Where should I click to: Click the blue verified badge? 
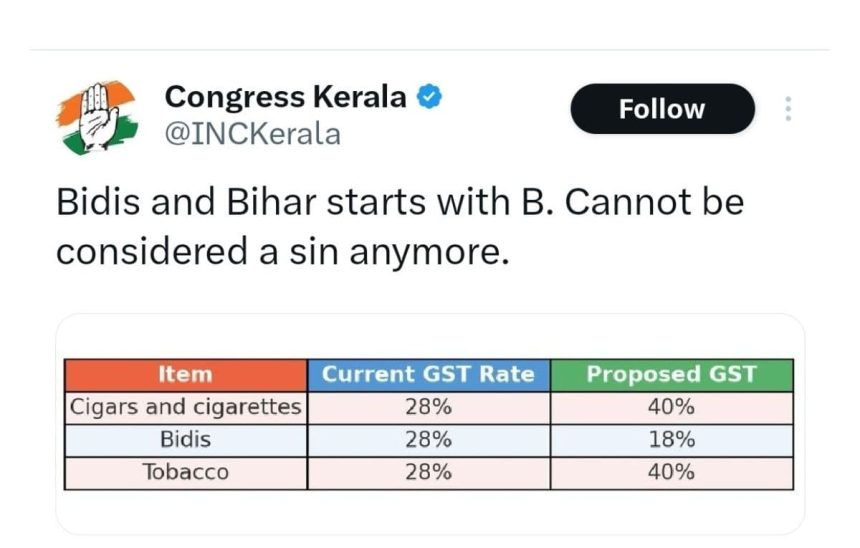click(x=430, y=98)
